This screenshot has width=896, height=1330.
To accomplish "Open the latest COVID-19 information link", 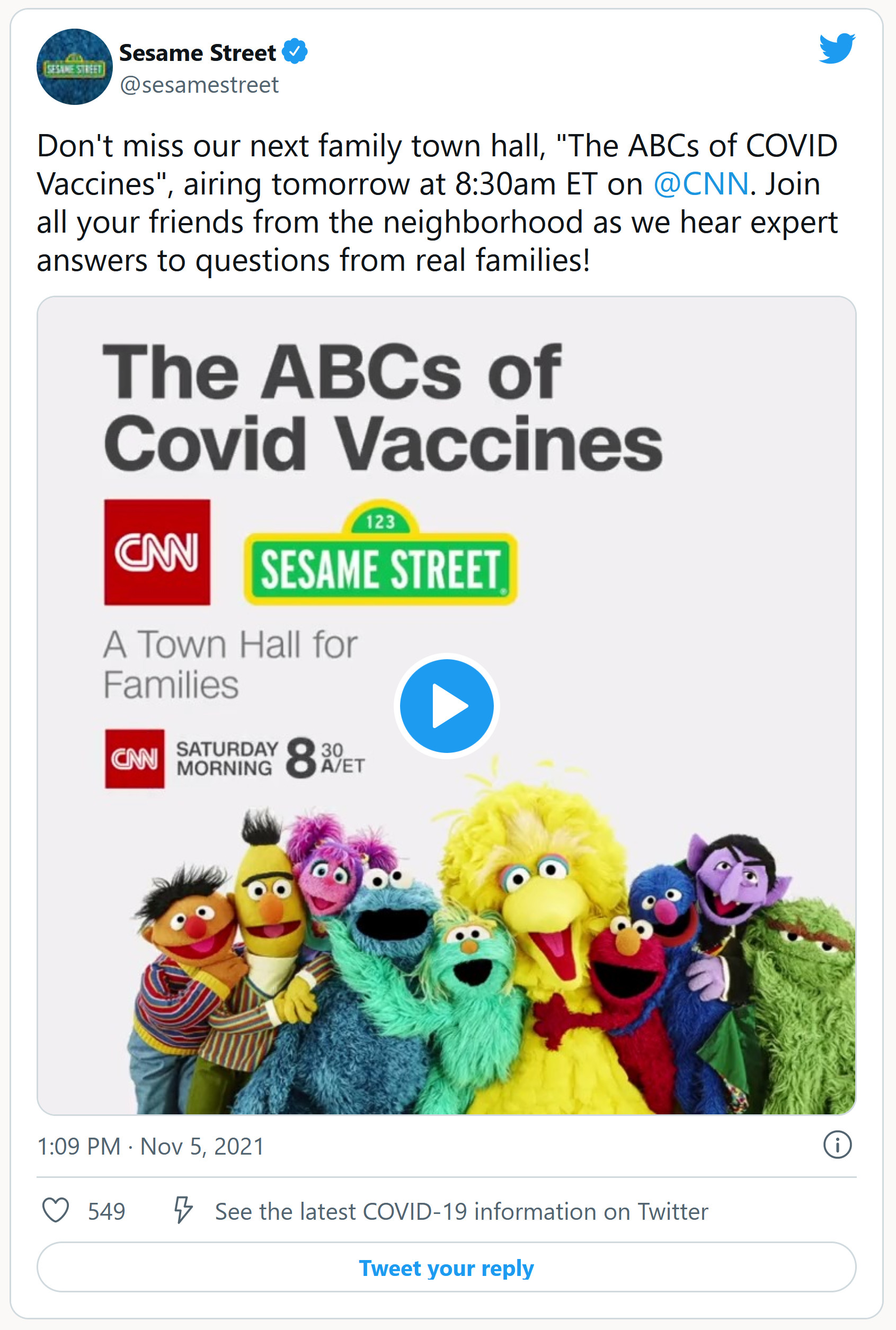I will [x=461, y=1211].
